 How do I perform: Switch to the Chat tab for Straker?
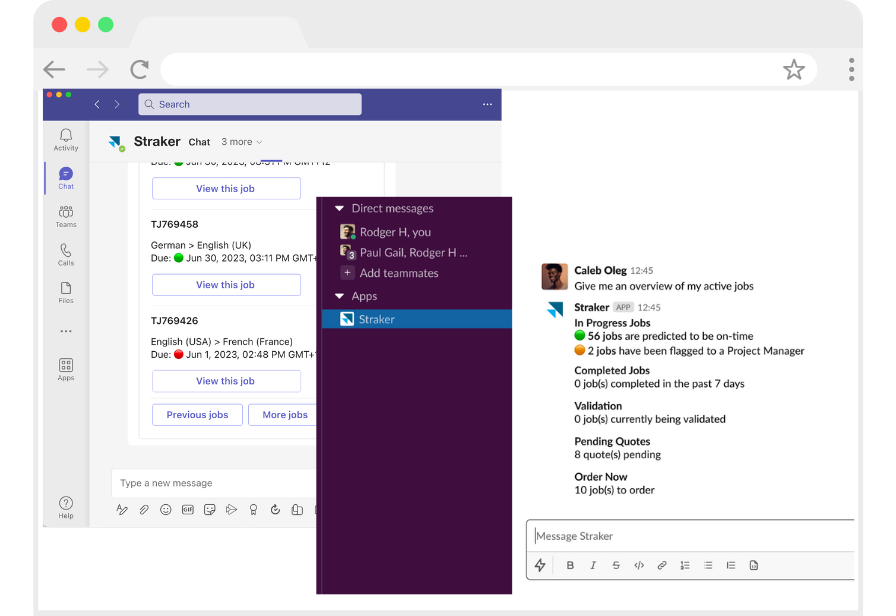(x=199, y=142)
